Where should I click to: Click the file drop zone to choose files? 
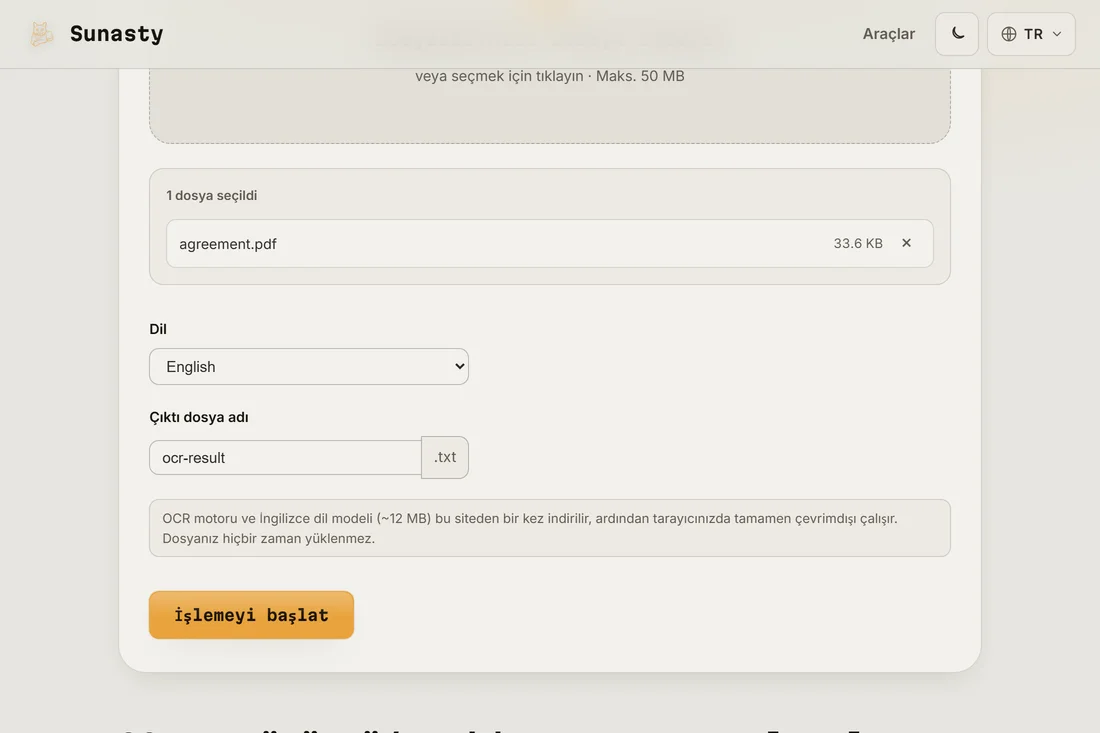(549, 105)
